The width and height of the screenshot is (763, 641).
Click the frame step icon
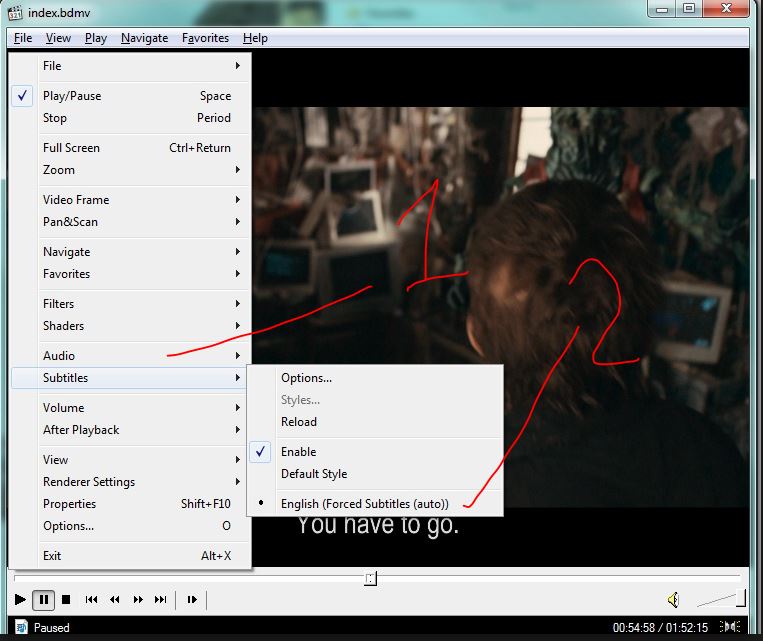pos(192,600)
